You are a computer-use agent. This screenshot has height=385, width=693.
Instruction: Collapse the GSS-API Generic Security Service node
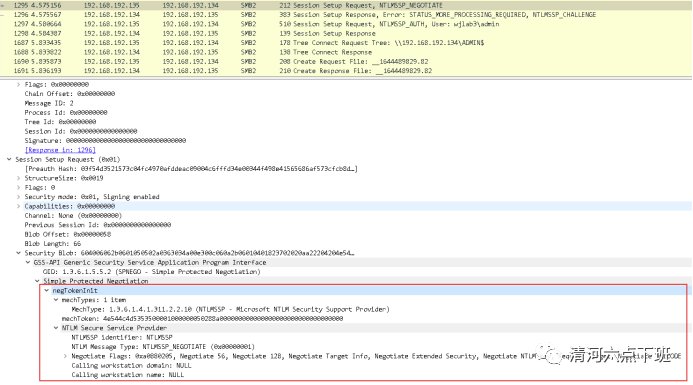[27, 262]
